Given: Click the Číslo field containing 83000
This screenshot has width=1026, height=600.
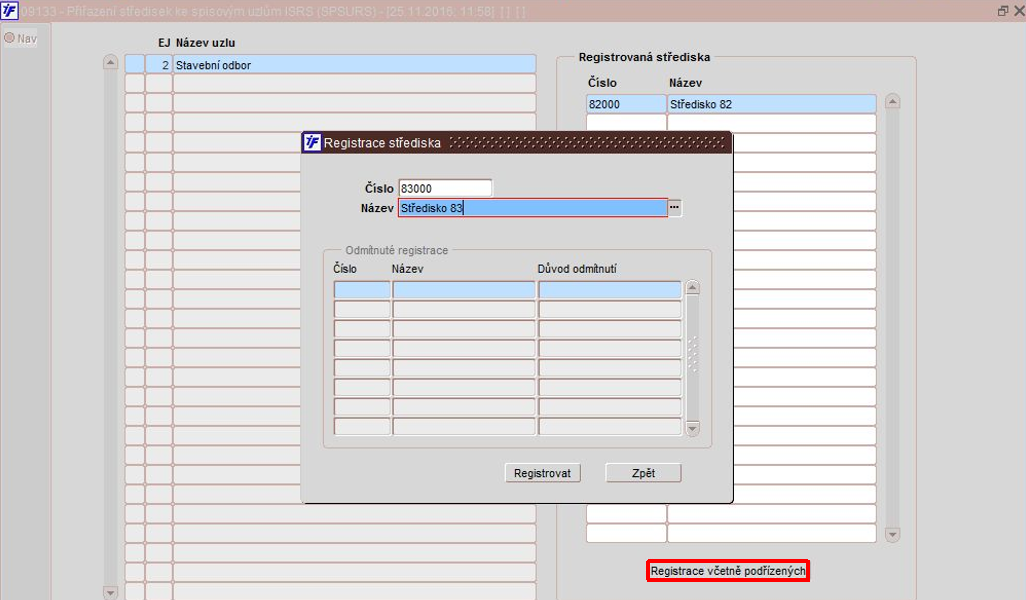Looking at the screenshot, I should [445, 188].
